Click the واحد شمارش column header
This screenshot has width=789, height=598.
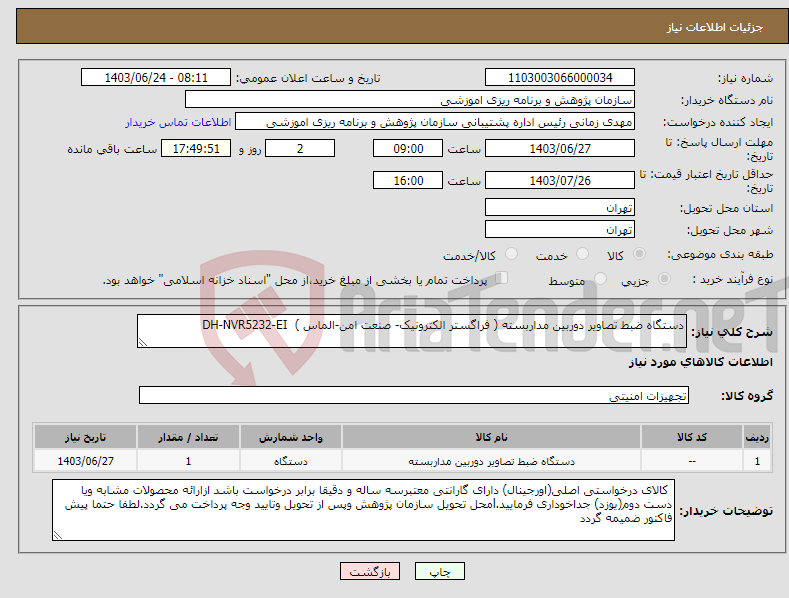click(291, 437)
